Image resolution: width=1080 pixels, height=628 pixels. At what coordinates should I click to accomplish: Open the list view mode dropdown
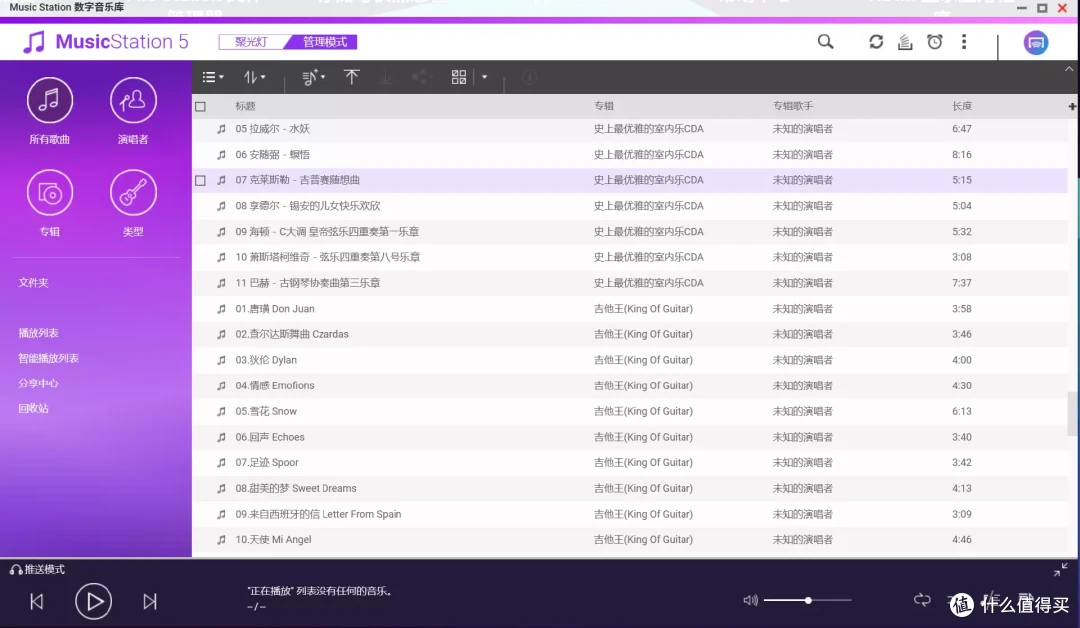213,77
